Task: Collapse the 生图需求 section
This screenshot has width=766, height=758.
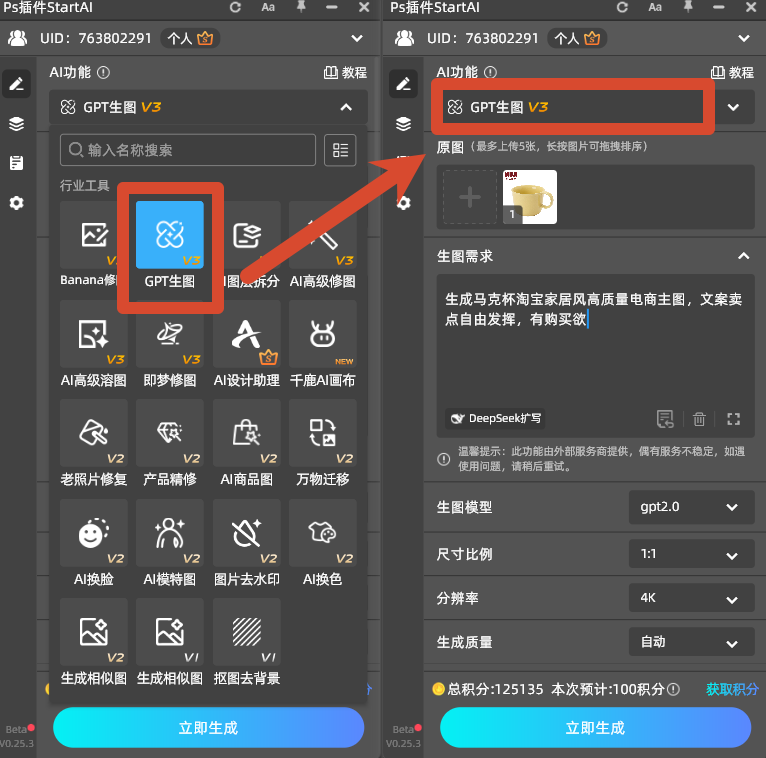Action: click(743, 256)
